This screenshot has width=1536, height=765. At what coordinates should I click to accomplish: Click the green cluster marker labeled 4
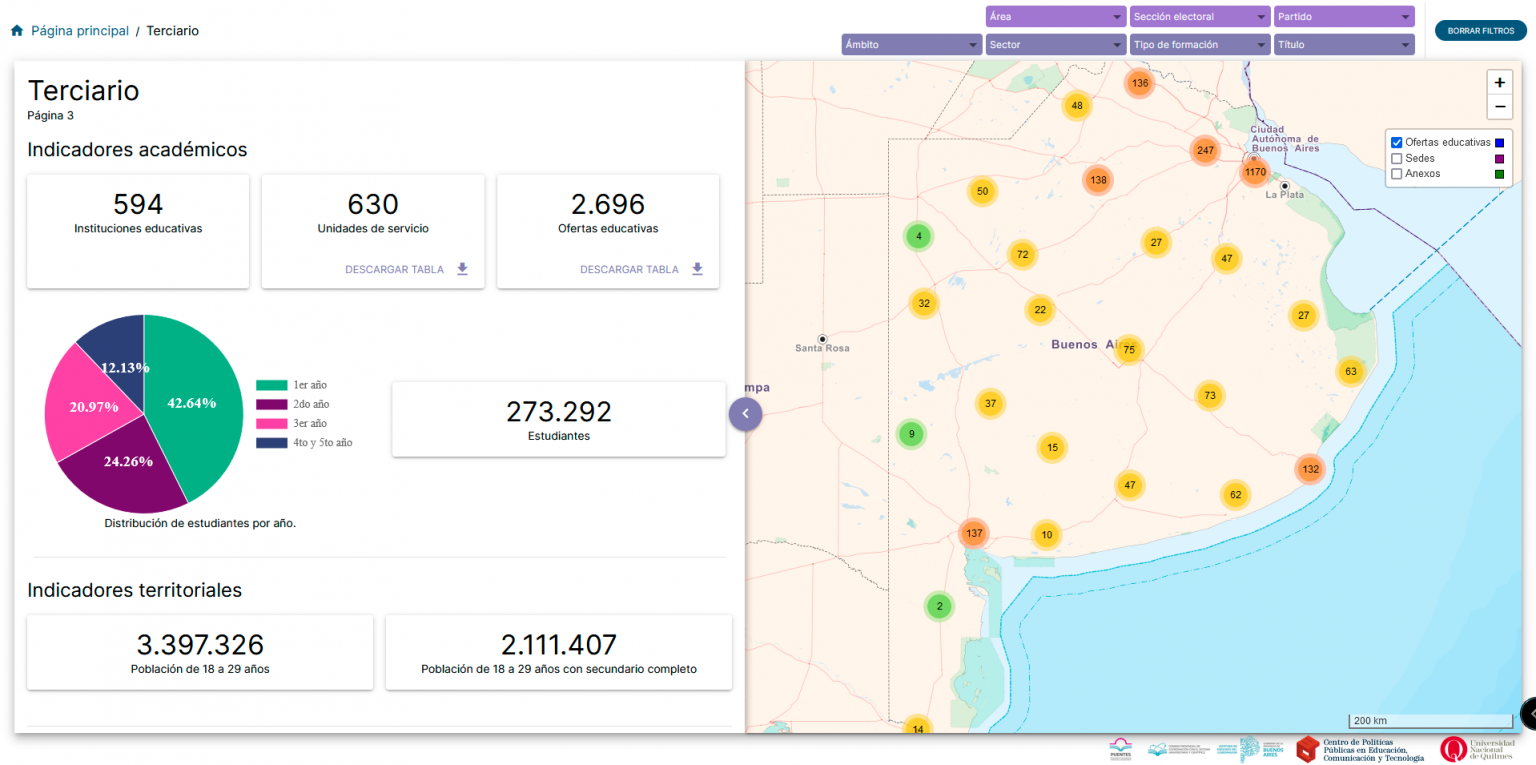[918, 237]
